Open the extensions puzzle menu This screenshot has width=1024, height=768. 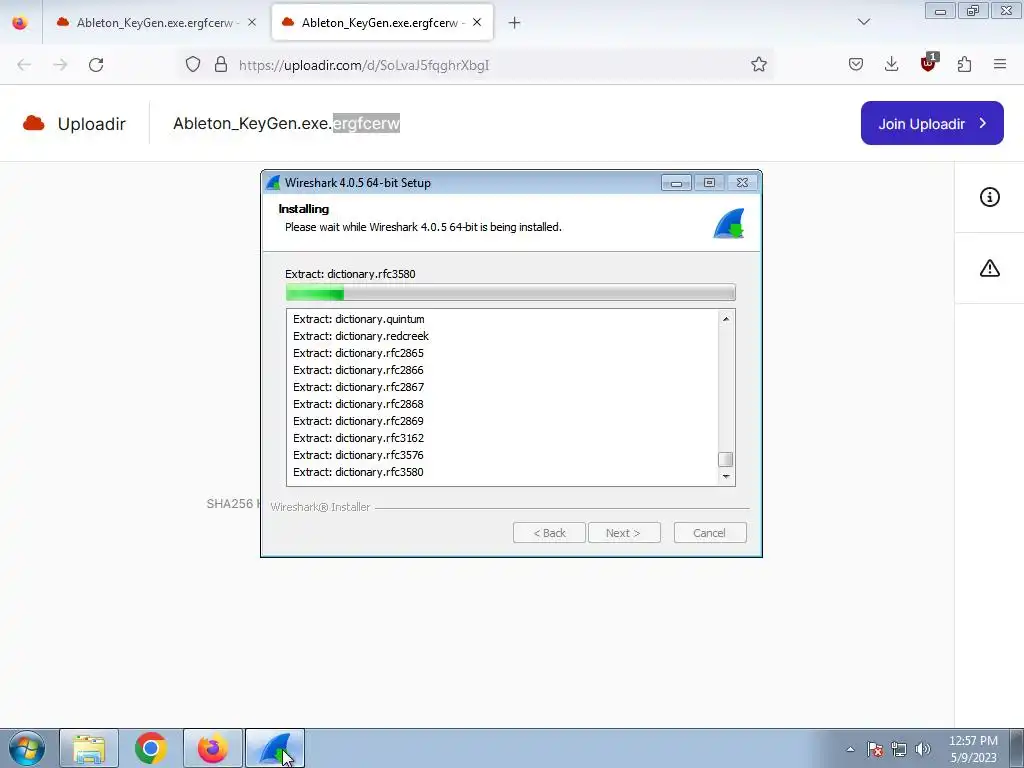[x=964, y=65]
